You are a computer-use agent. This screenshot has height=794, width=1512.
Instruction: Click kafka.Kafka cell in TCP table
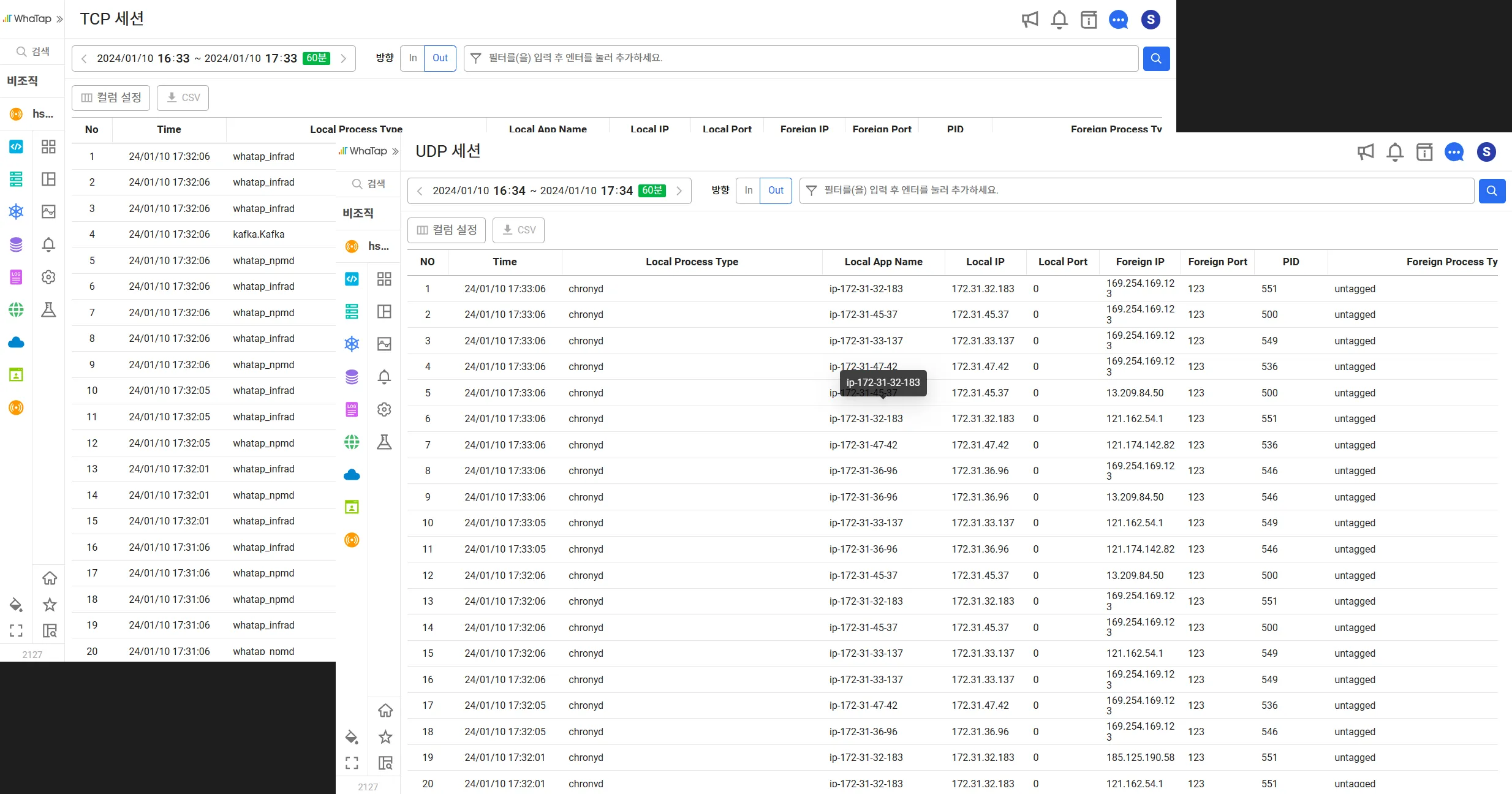259,235
